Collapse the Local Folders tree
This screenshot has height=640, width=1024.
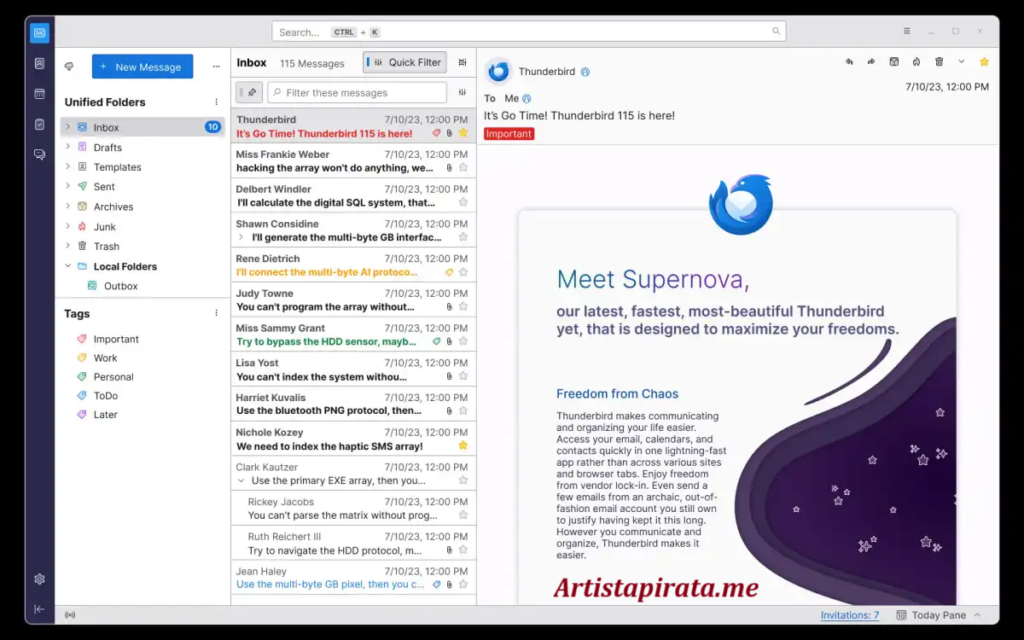[68, 266]
